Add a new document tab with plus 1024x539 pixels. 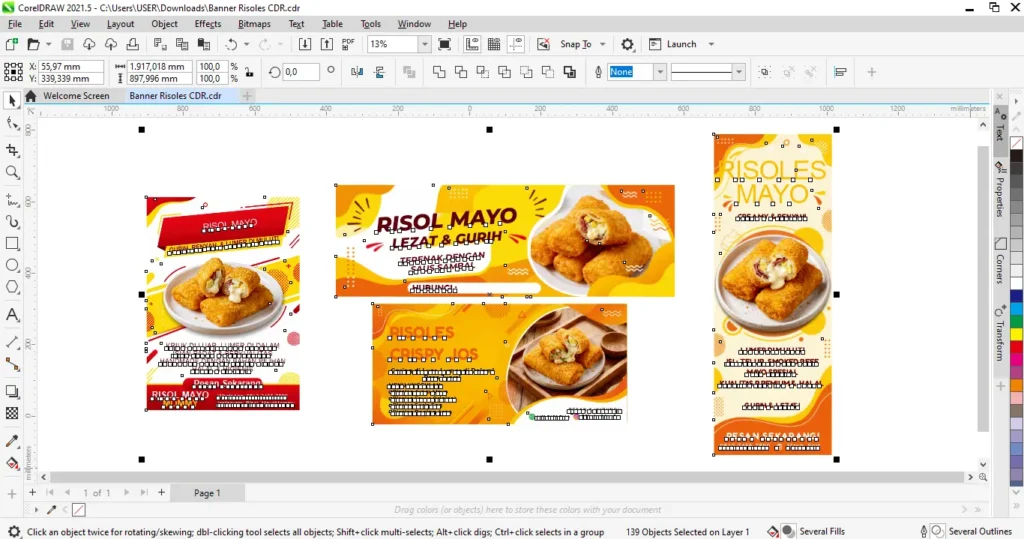click(247, 96)
